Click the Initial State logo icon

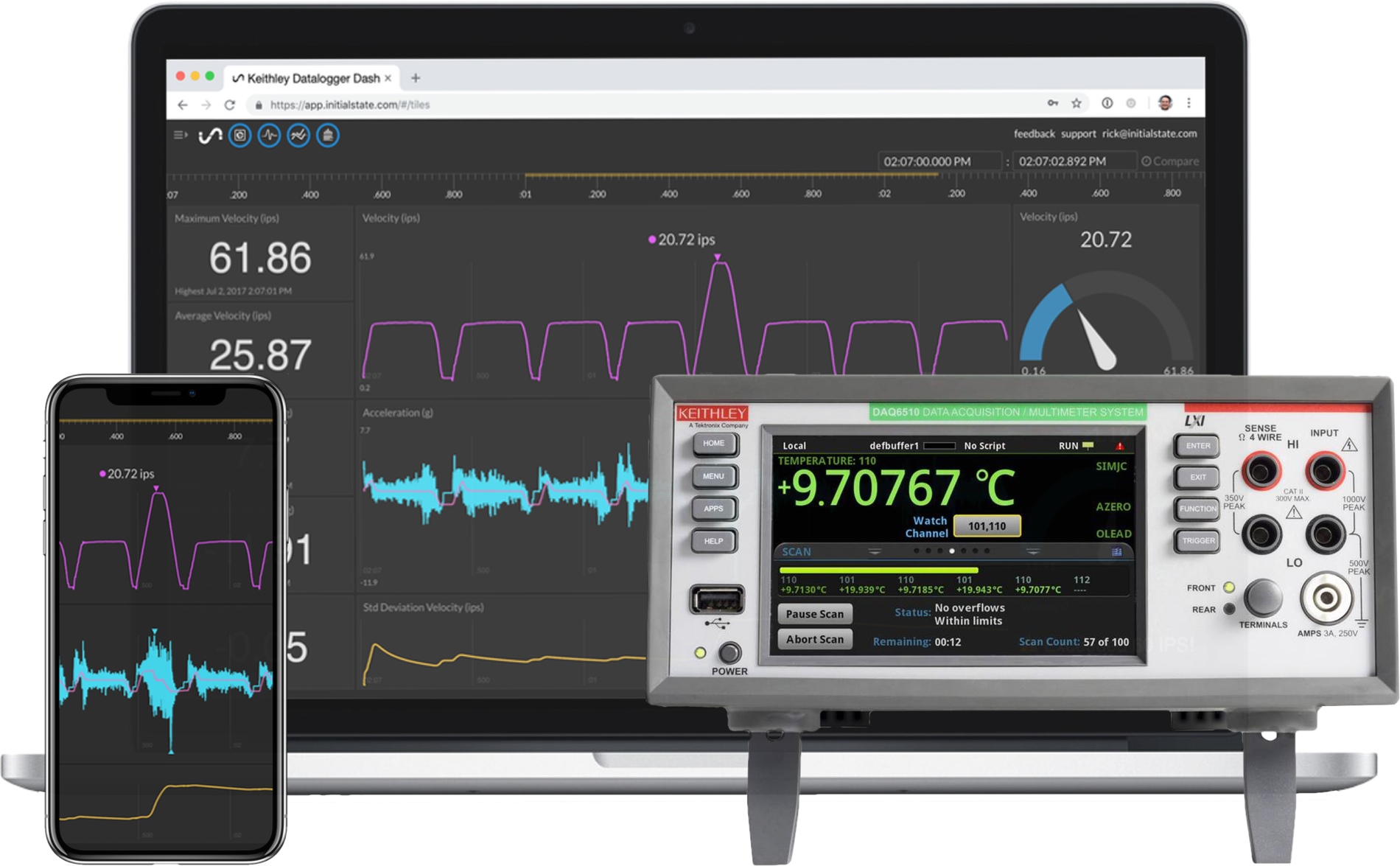[210, 136]
